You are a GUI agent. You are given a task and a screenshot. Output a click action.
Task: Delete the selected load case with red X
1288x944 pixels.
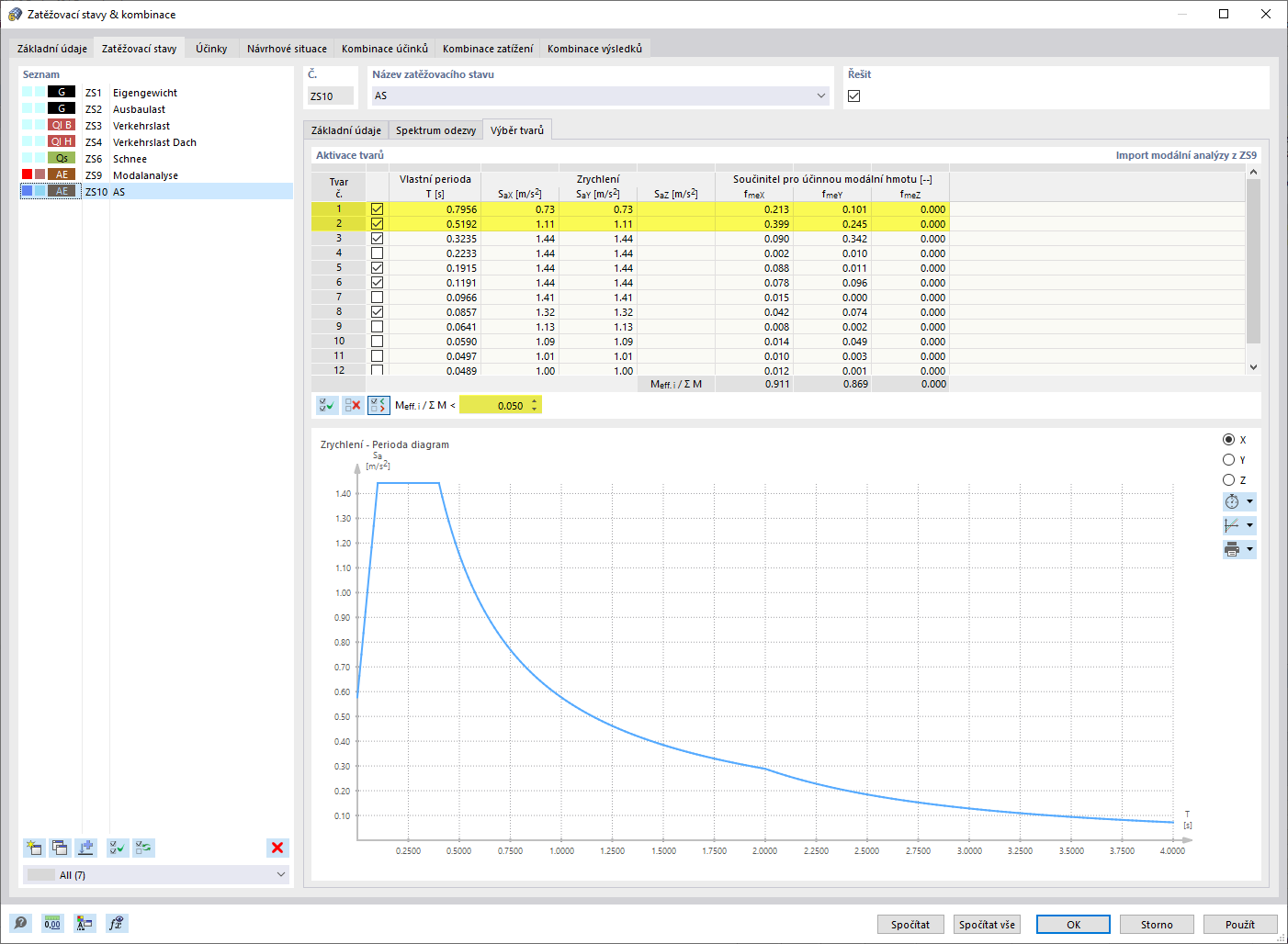pyautogui.click(x=277, y=848)
